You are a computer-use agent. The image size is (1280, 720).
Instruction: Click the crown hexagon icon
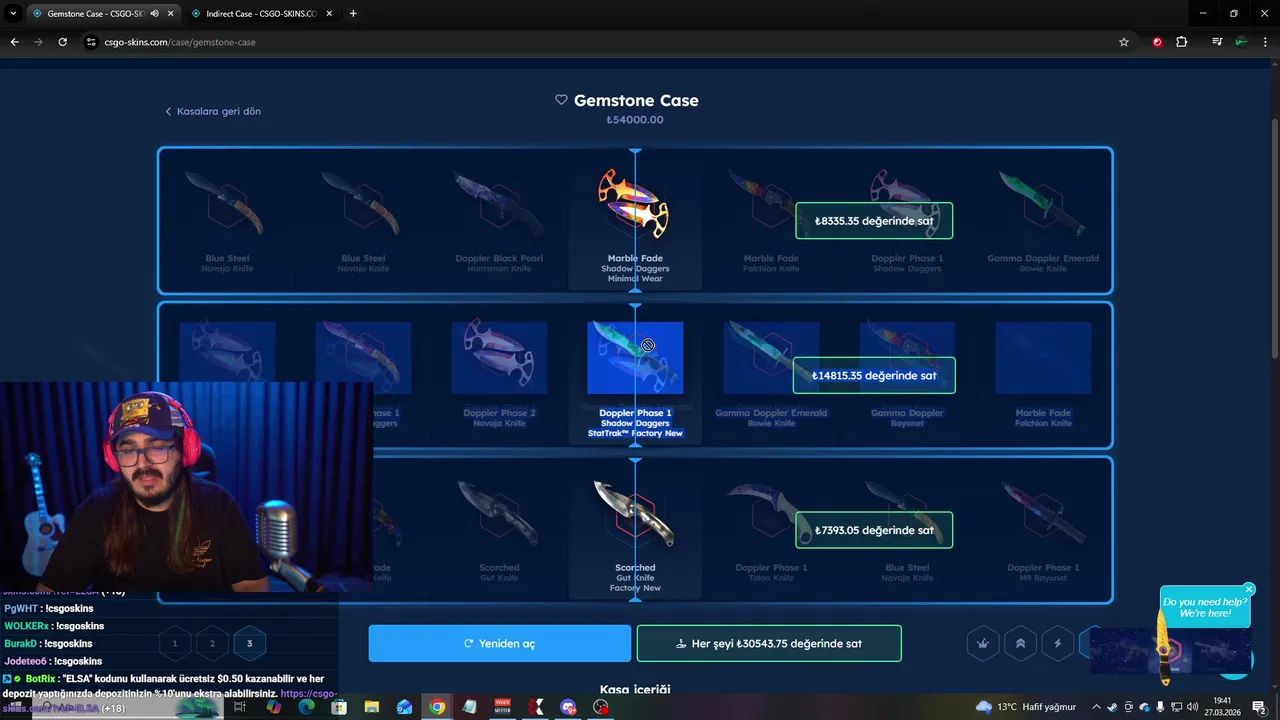point(983,644)
